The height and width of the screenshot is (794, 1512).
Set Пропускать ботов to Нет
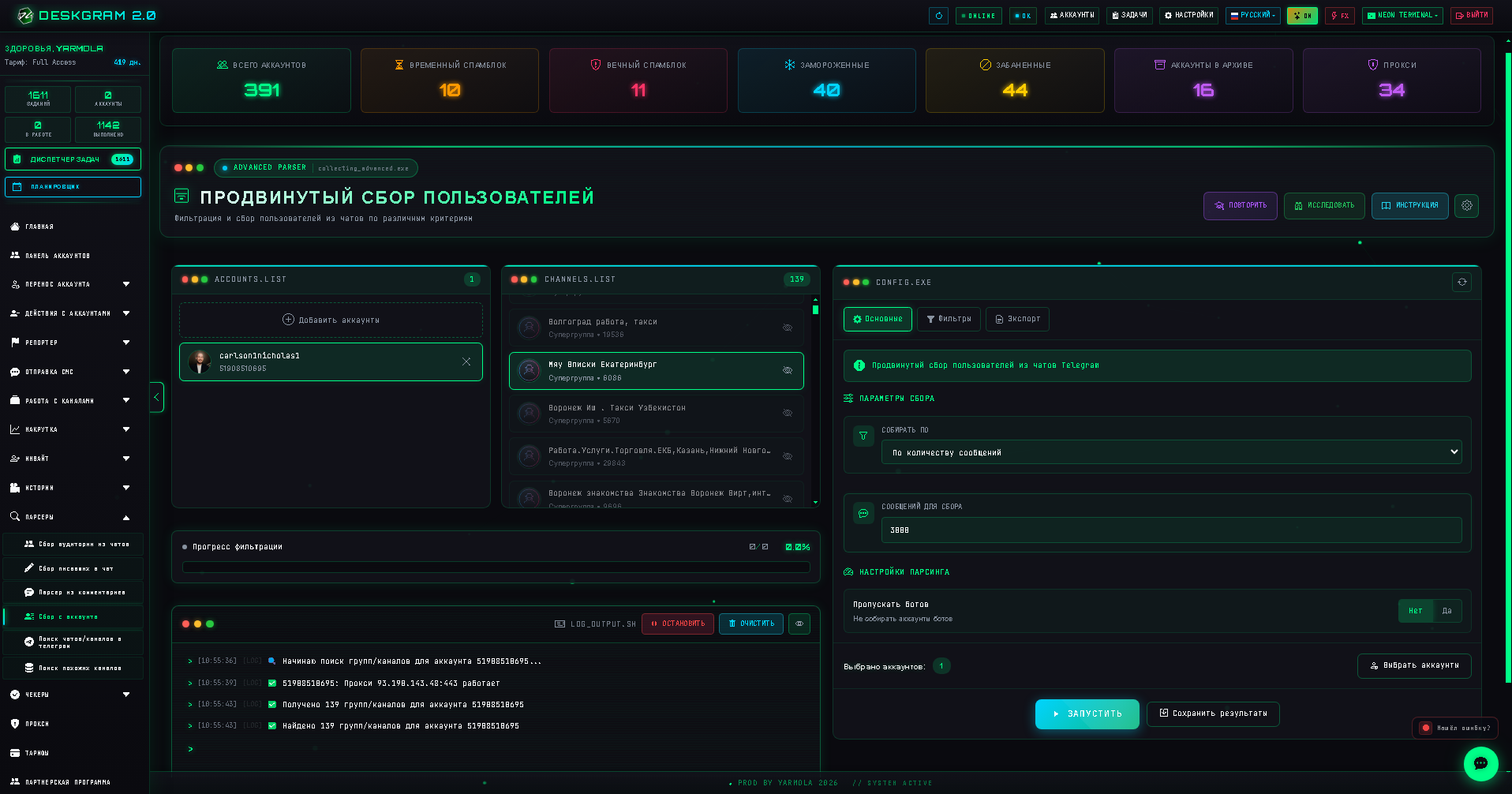(1416, 611)
